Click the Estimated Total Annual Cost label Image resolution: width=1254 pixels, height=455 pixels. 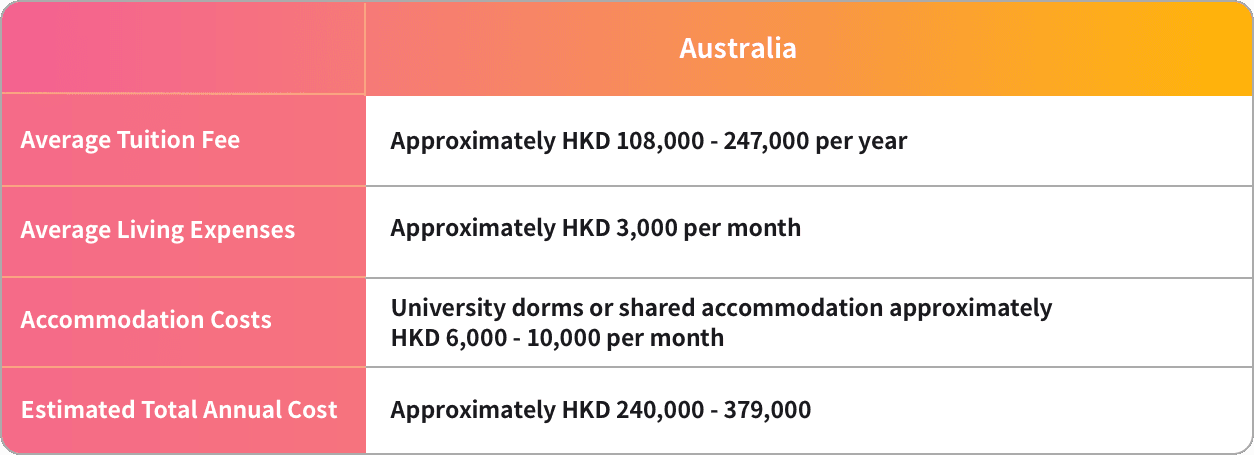tap(179, 410)
